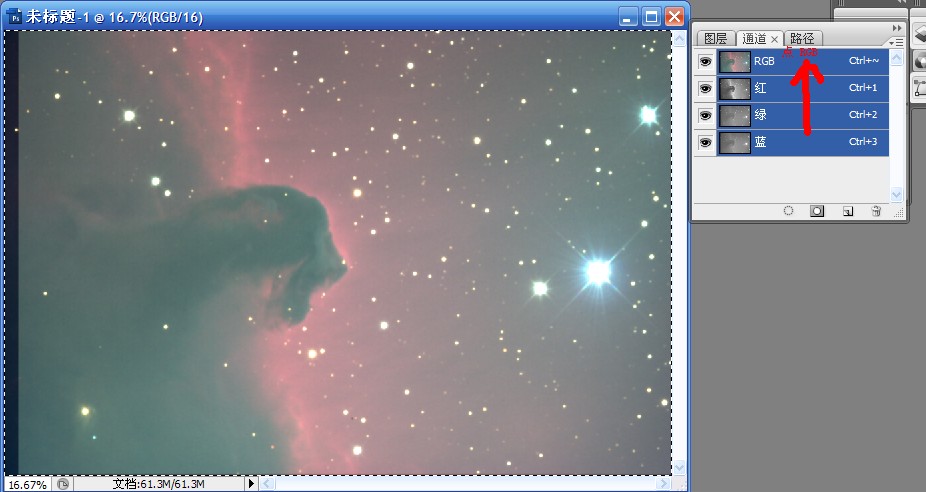926x492 pixels.
Task: Open the channels dock icon at right
Action: (x=919, y=61)
